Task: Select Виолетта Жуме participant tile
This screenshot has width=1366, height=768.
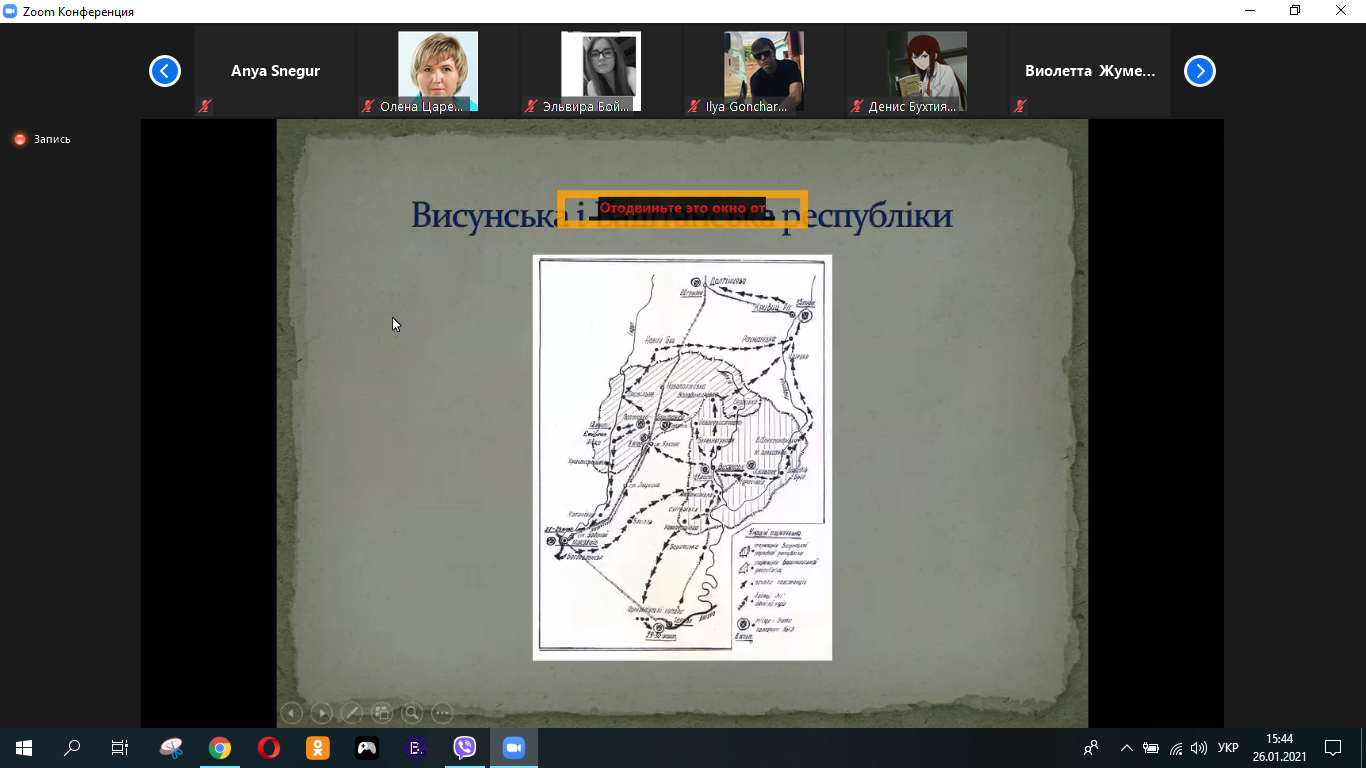Action: pyautogui.click(x=1089, y=71)
